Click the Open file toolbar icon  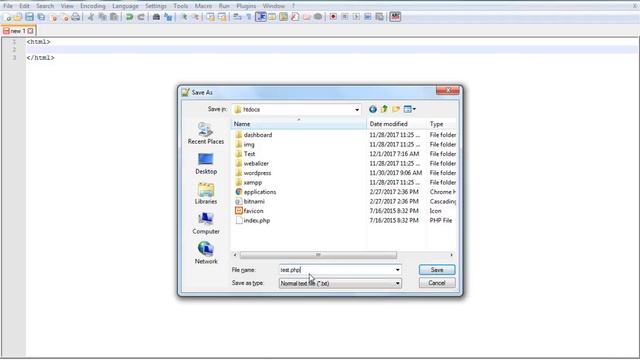point(18,17)
